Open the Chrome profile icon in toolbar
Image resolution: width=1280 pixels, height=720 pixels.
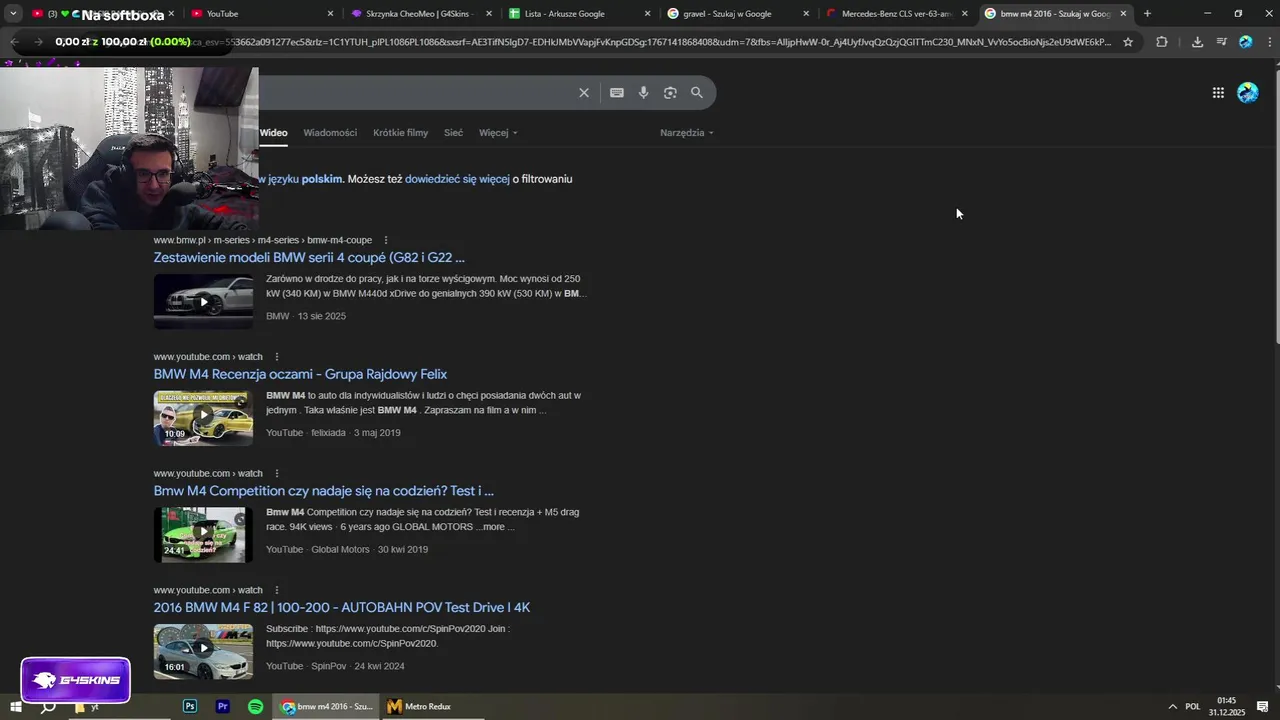tap(1246, 42)
